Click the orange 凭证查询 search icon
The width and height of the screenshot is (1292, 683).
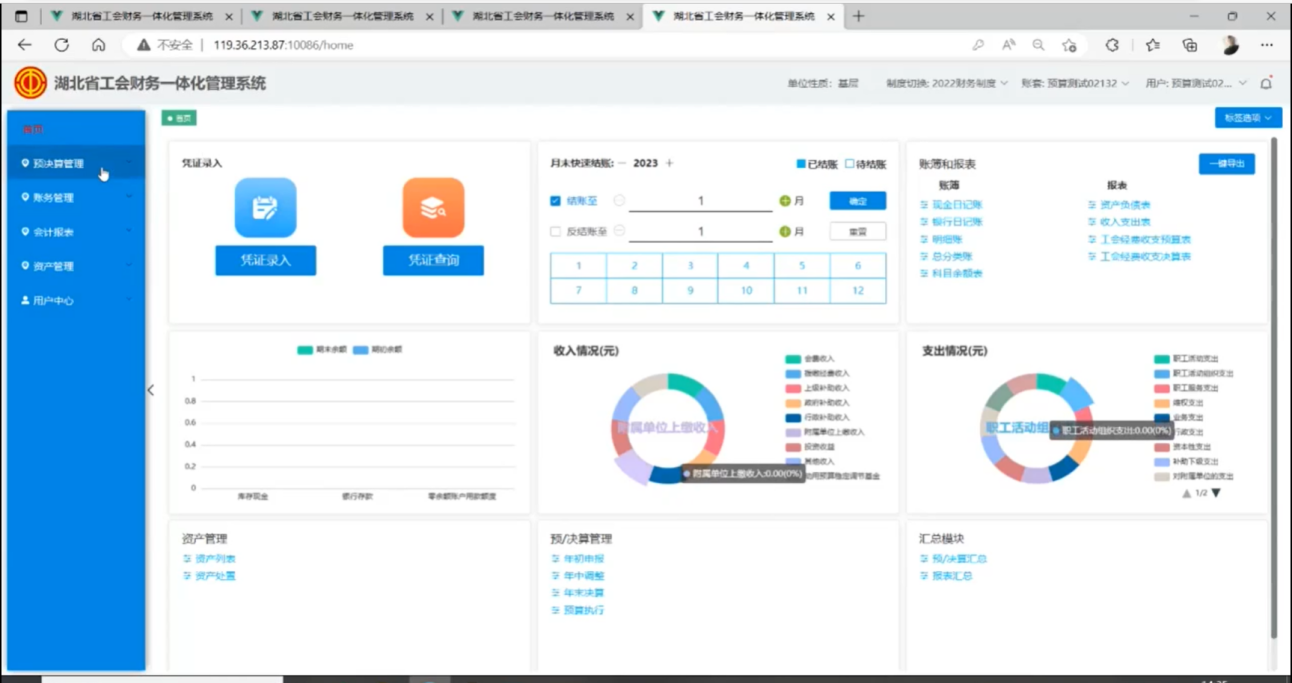tap(433, 208)
